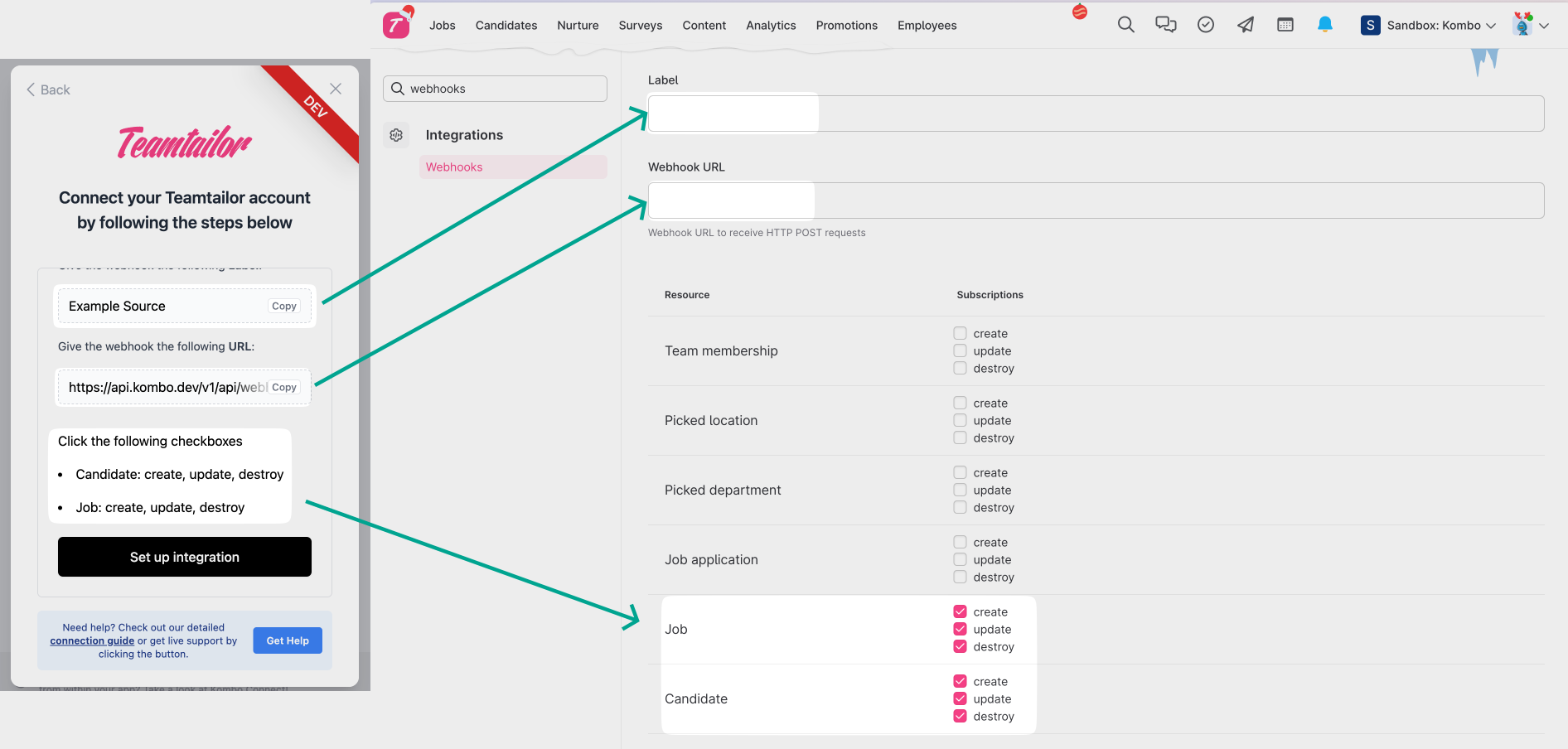The width and height of the screenshot is (1568, 749).
Task: Copy the kombo webhook URL
Action: tap(284, 387)
